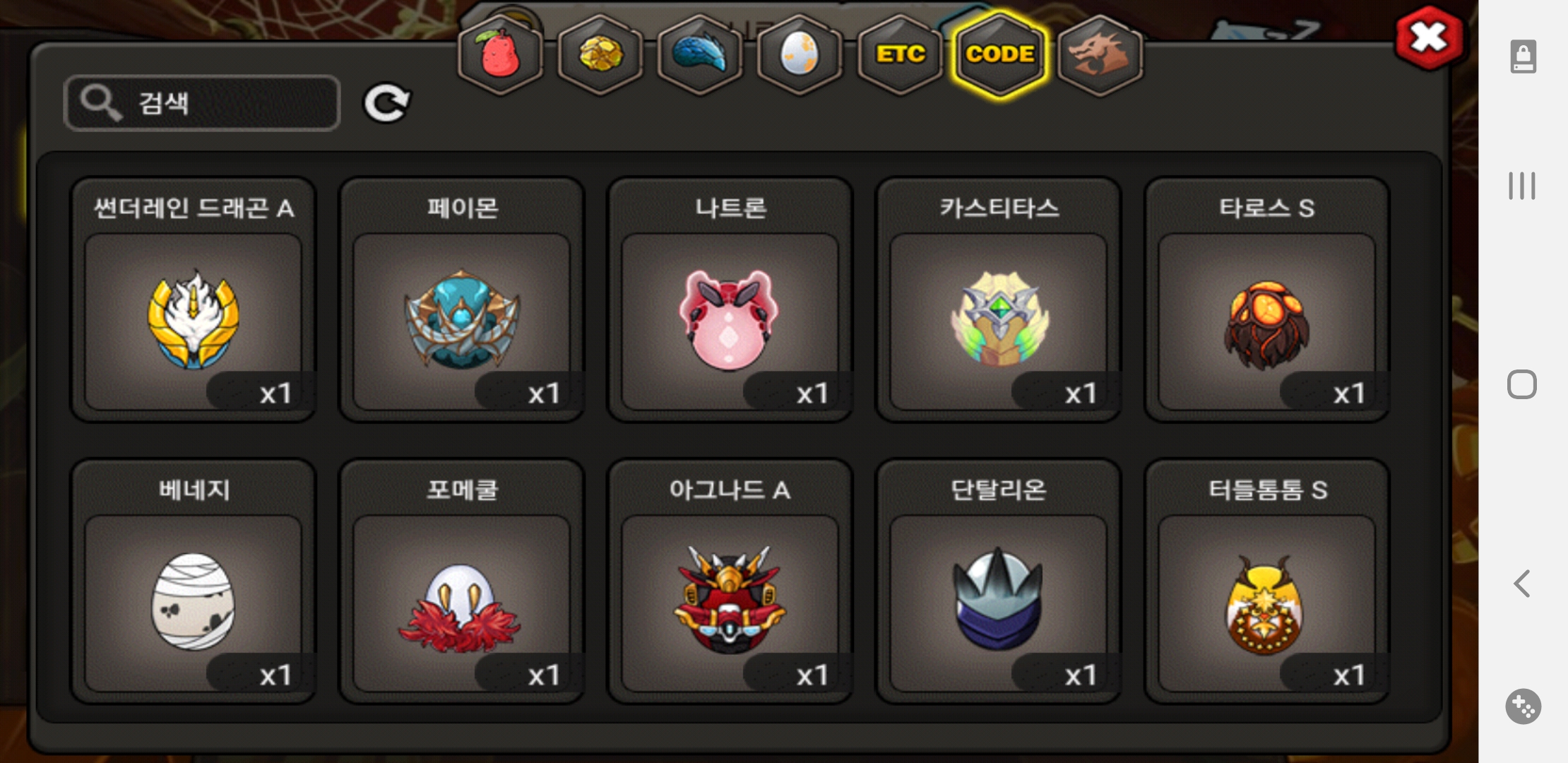Tap the 타로스 S lava egg
Screen dimensions: 1568x763
tap(1267, 300)
